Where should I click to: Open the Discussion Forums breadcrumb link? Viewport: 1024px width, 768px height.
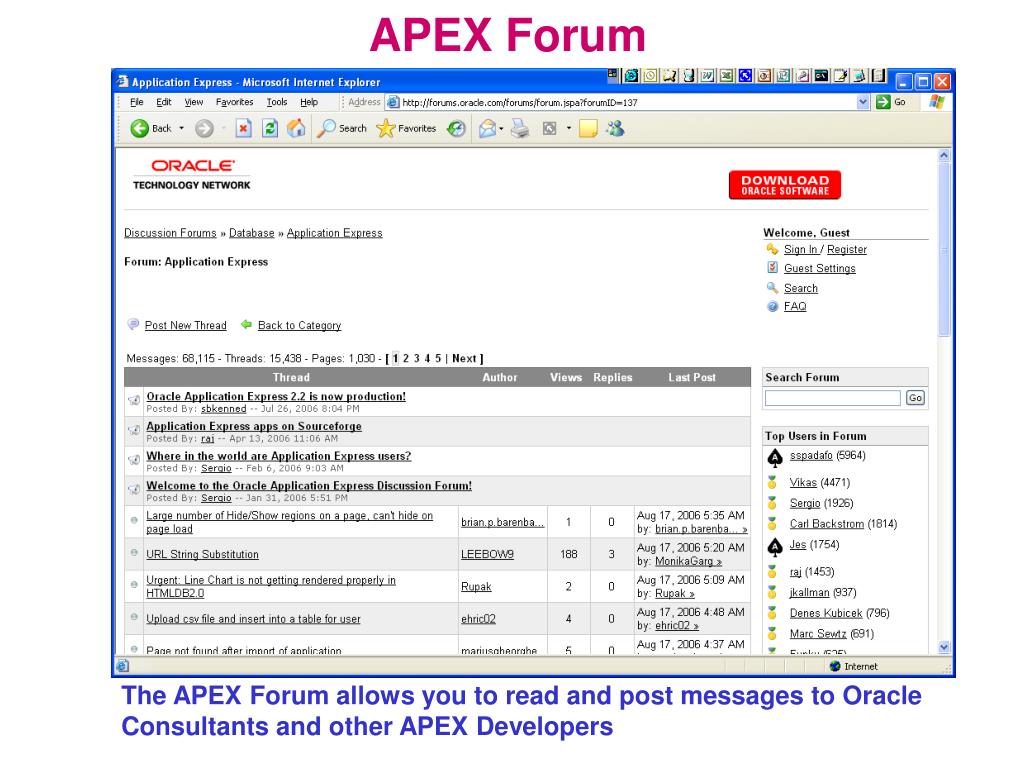(x=170, y=233)
